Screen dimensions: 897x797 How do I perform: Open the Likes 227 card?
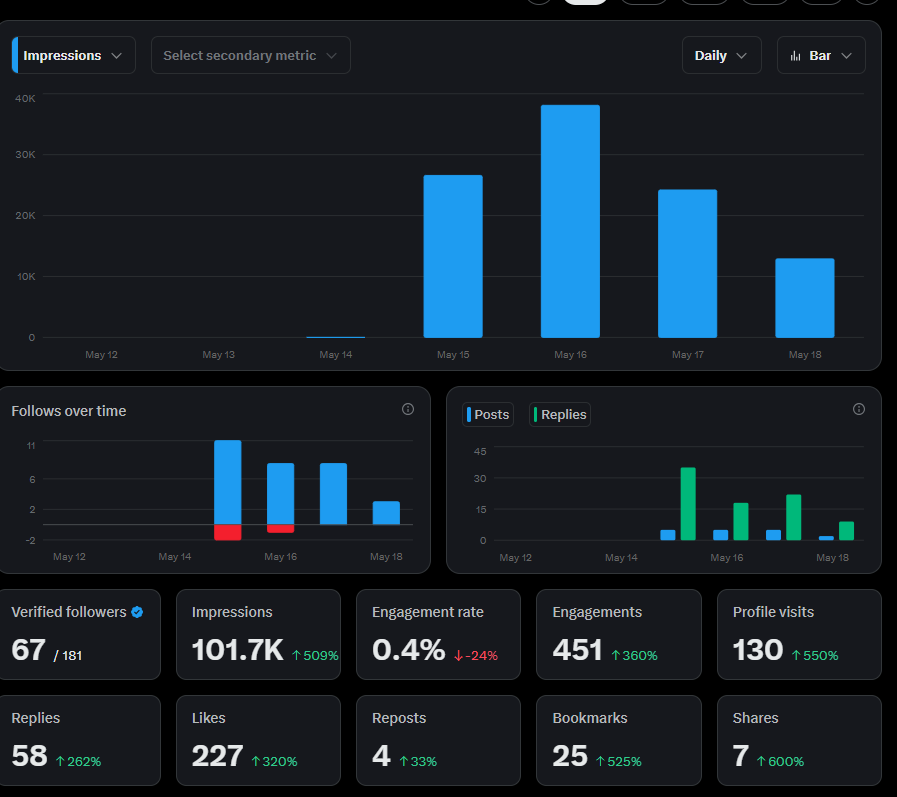pos(259,740)
